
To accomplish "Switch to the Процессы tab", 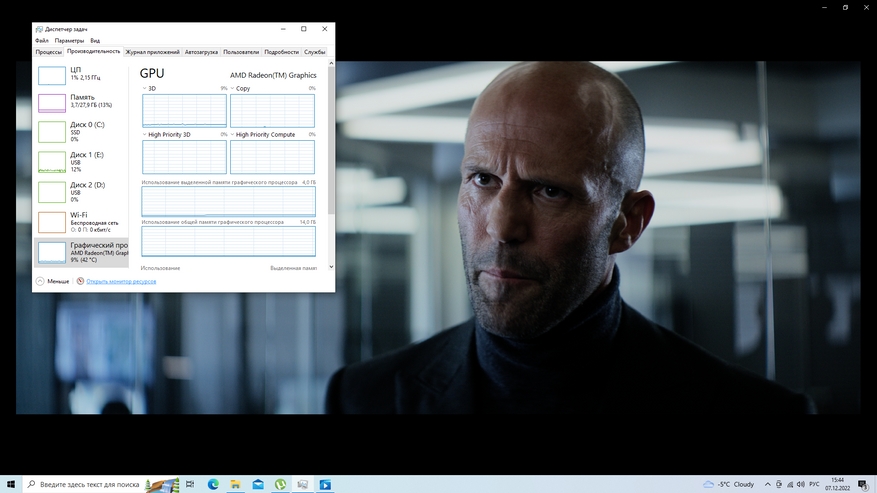I will (x=49, y=52).
